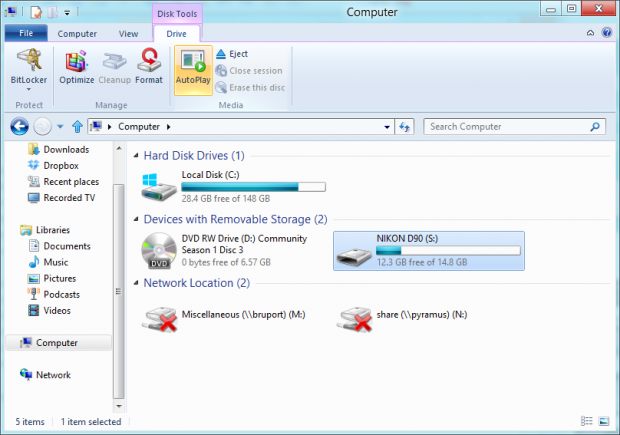Click the system menu icon in title bar
The image size is (620, 435).
pyautogui.click(x=10, y=12)
